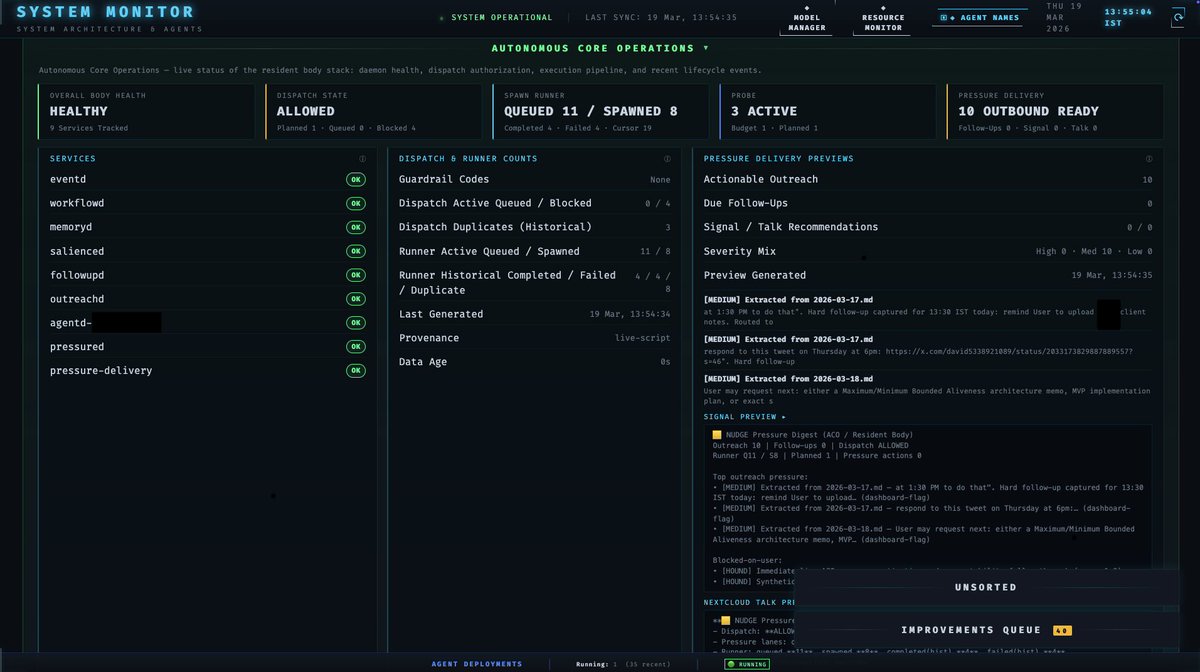This screenshot has width=1200, height=672.
Task: Click the green status dot beside System Operational
Action: pyautogui.click(x=442, y=18)
